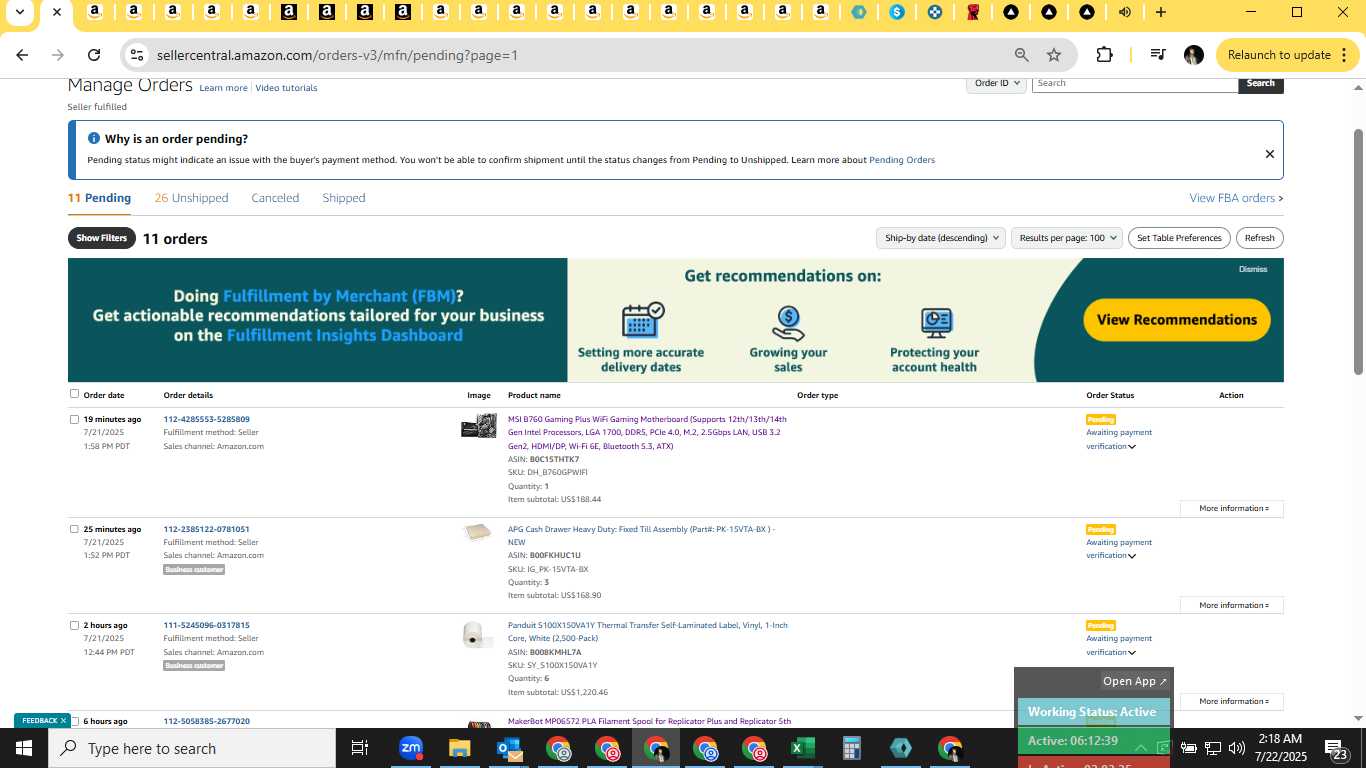Click the zoom magnifier icon in address bar
Image resolution: width=1366 pixels, height=768 pixels.
(1021, 55)
